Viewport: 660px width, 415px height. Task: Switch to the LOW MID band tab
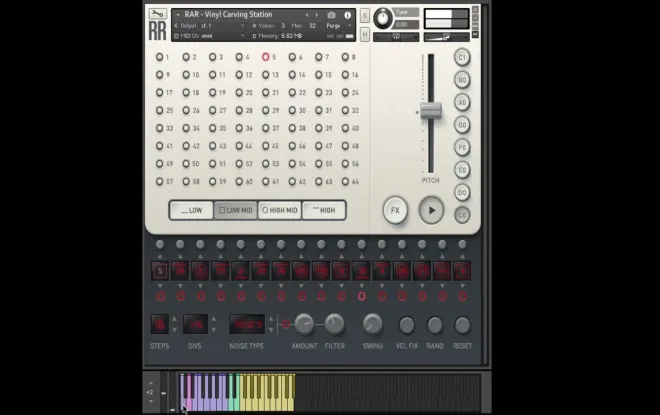click(236, 210)
